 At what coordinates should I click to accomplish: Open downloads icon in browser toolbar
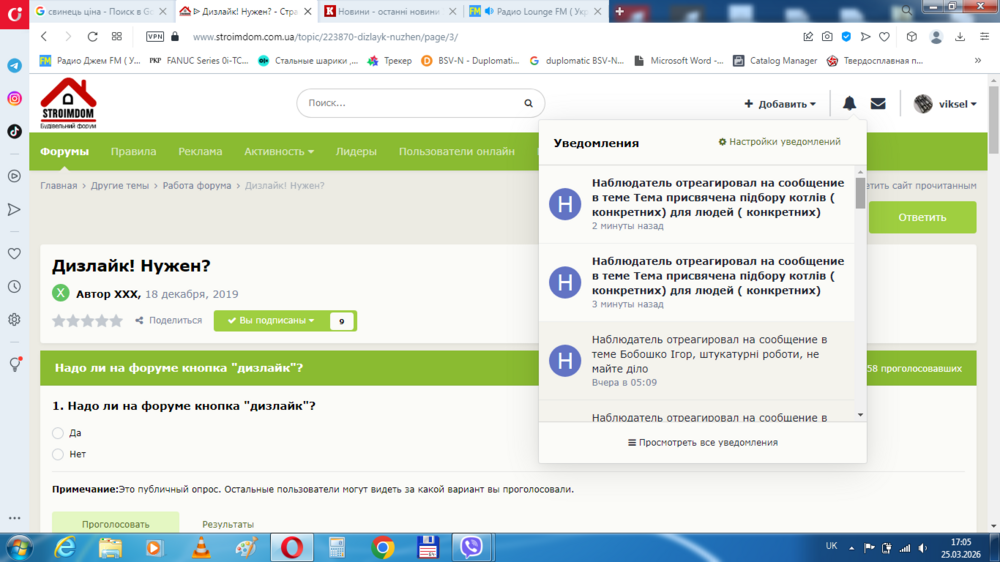[960, 37]
